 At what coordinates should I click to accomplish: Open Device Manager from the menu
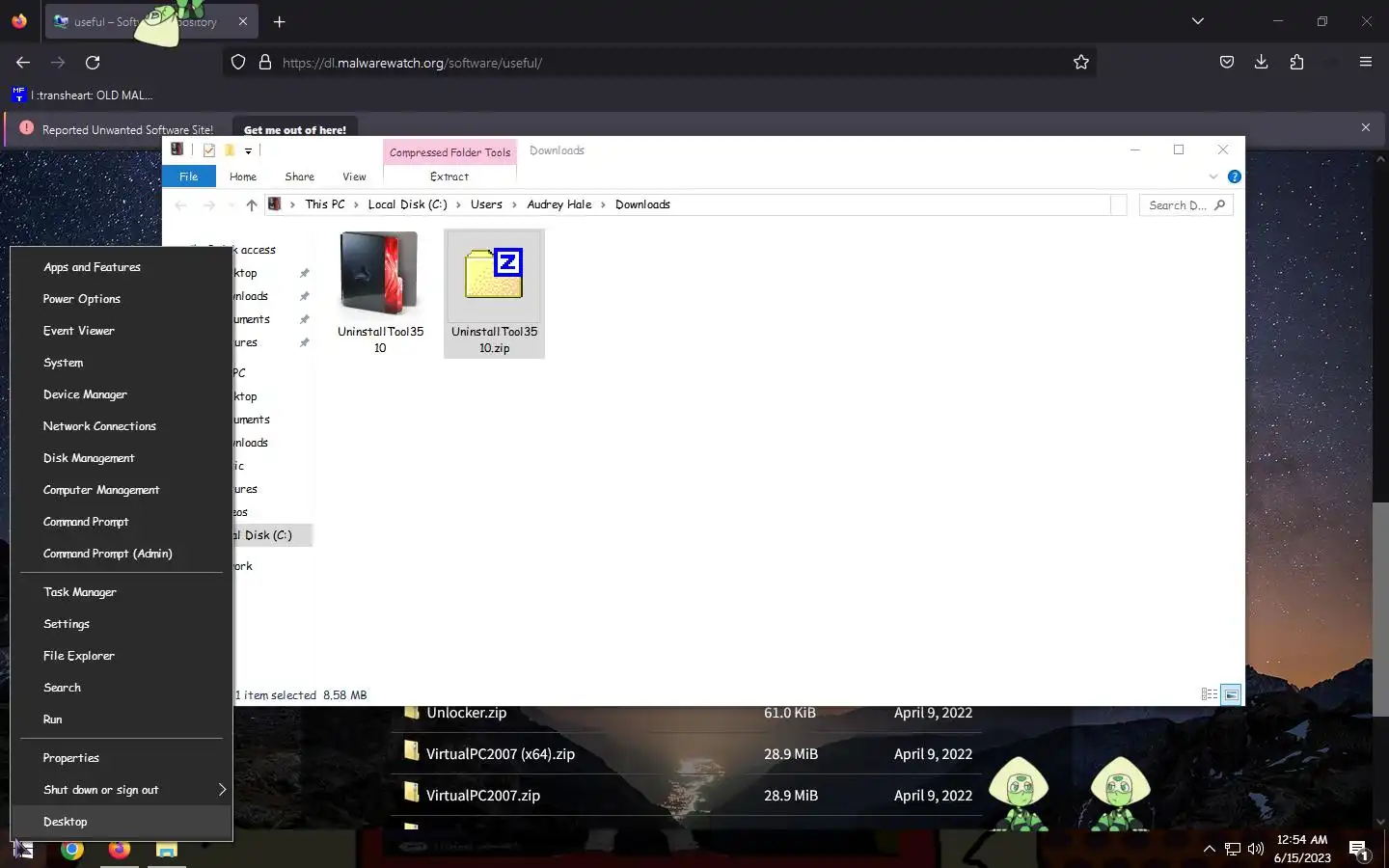[122, 394]
